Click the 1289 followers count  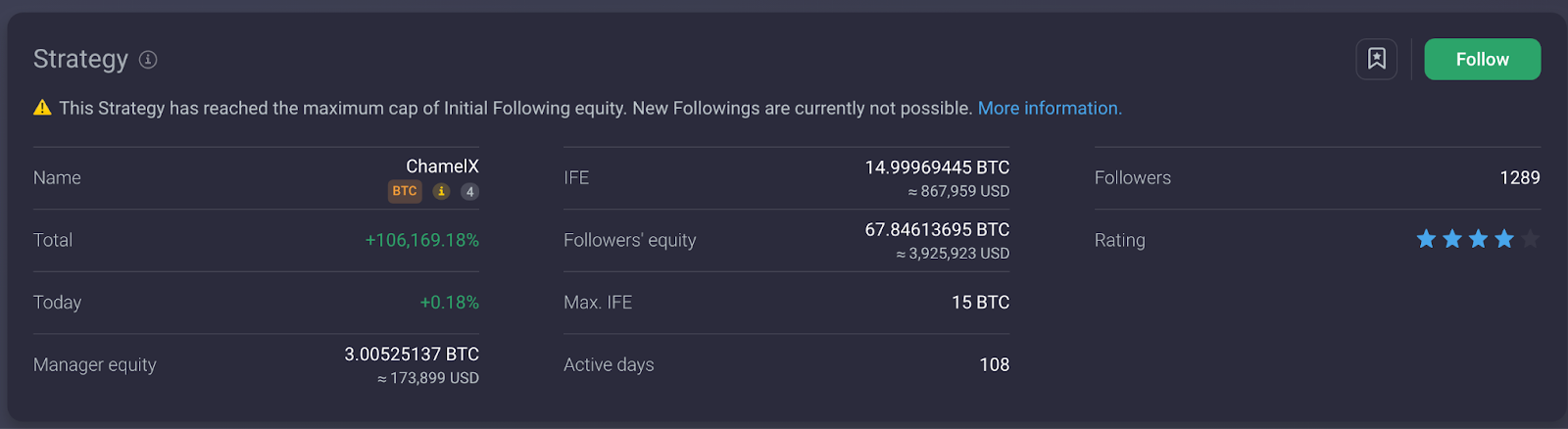(1519, 177)
